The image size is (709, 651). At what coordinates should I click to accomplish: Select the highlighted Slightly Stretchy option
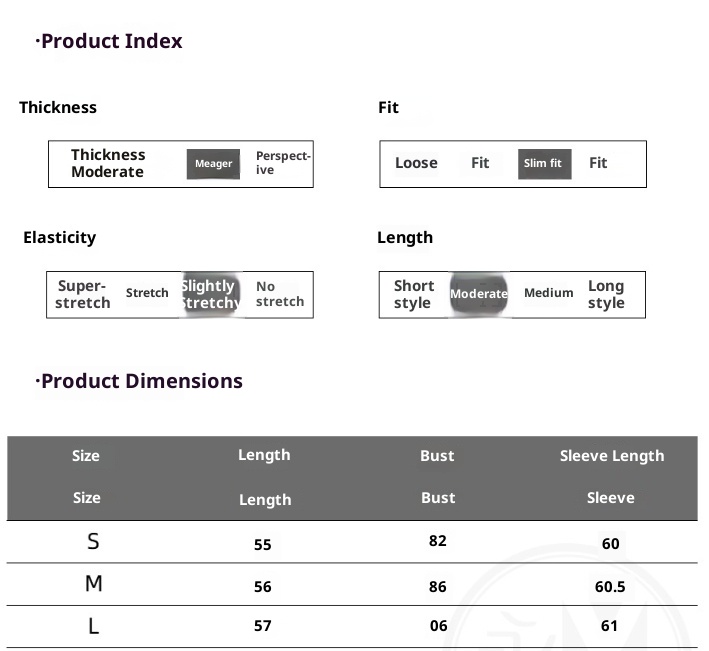click(x=210, y=294)
